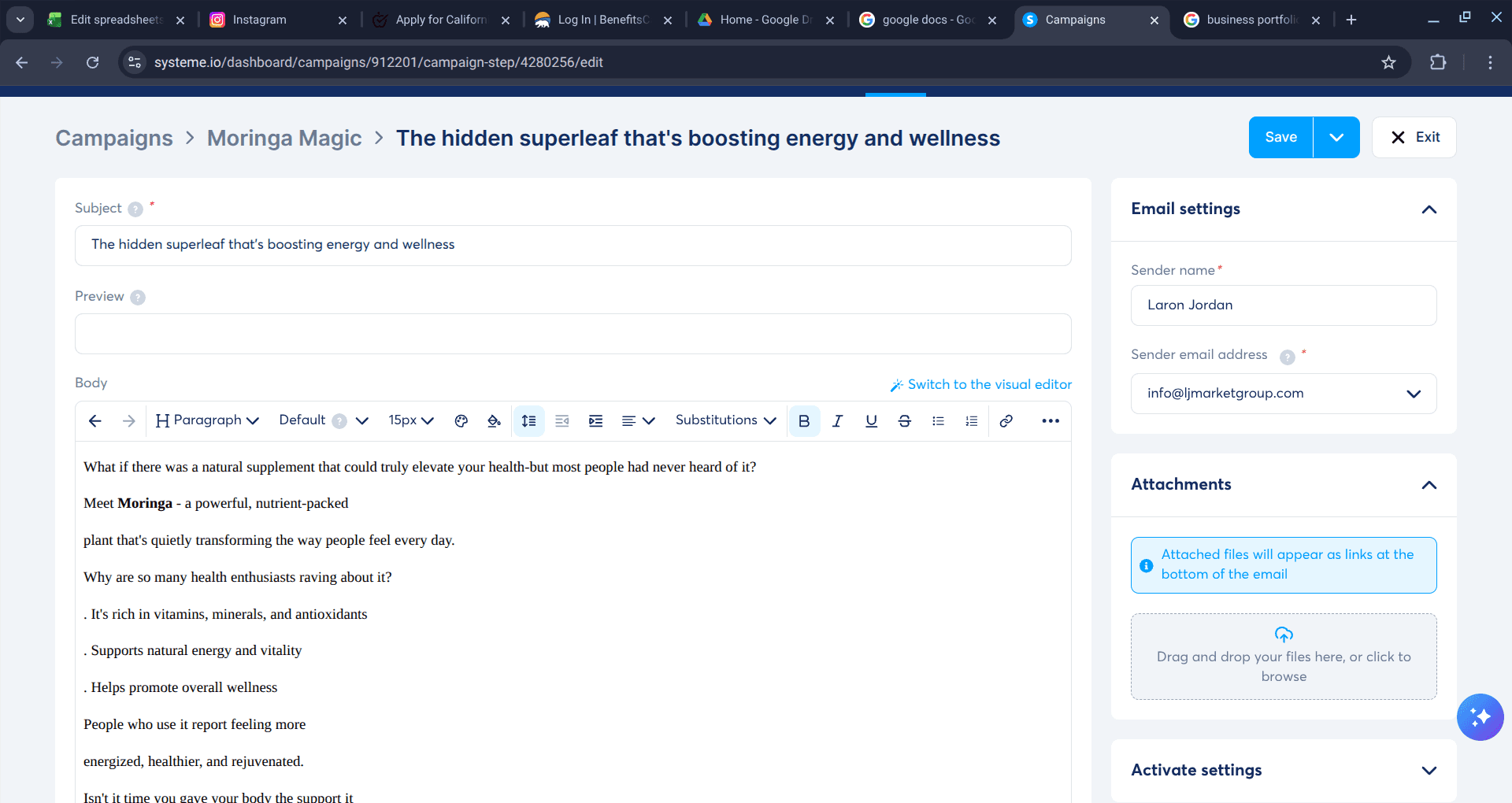Toggle underline text formatting

[871, 421]
